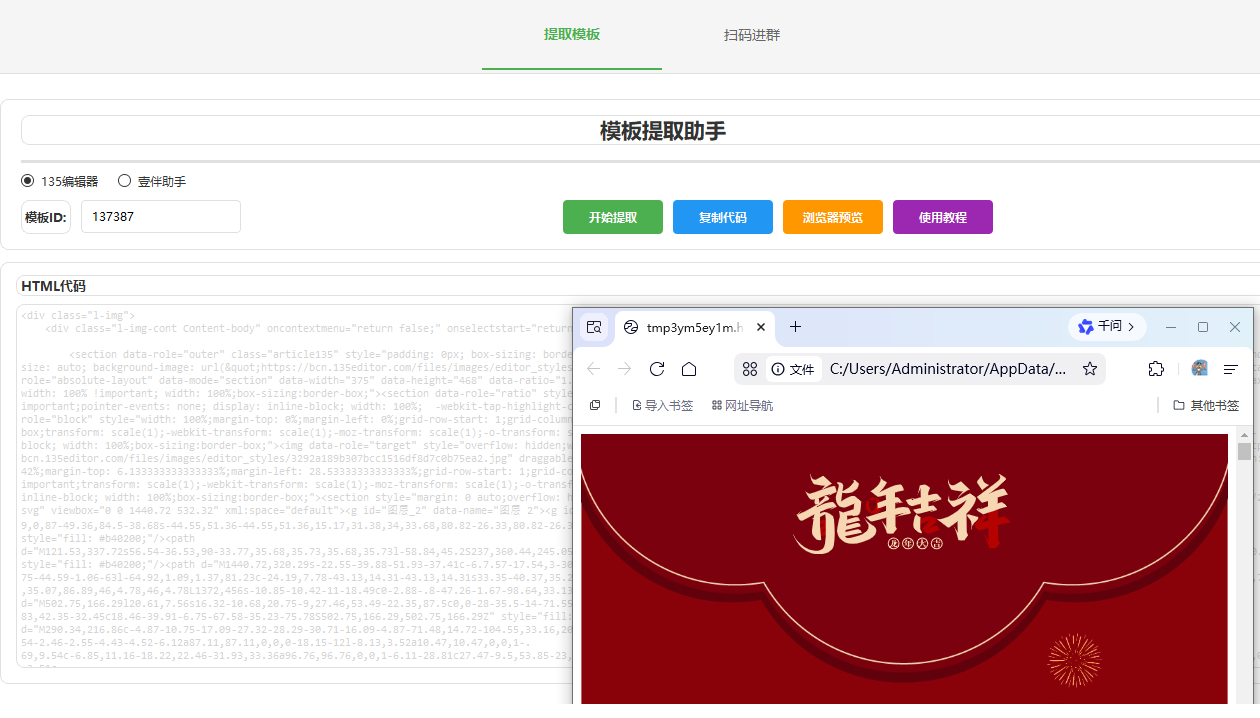
Task: Click the 模板ID input field
Action: click(161, 217)
